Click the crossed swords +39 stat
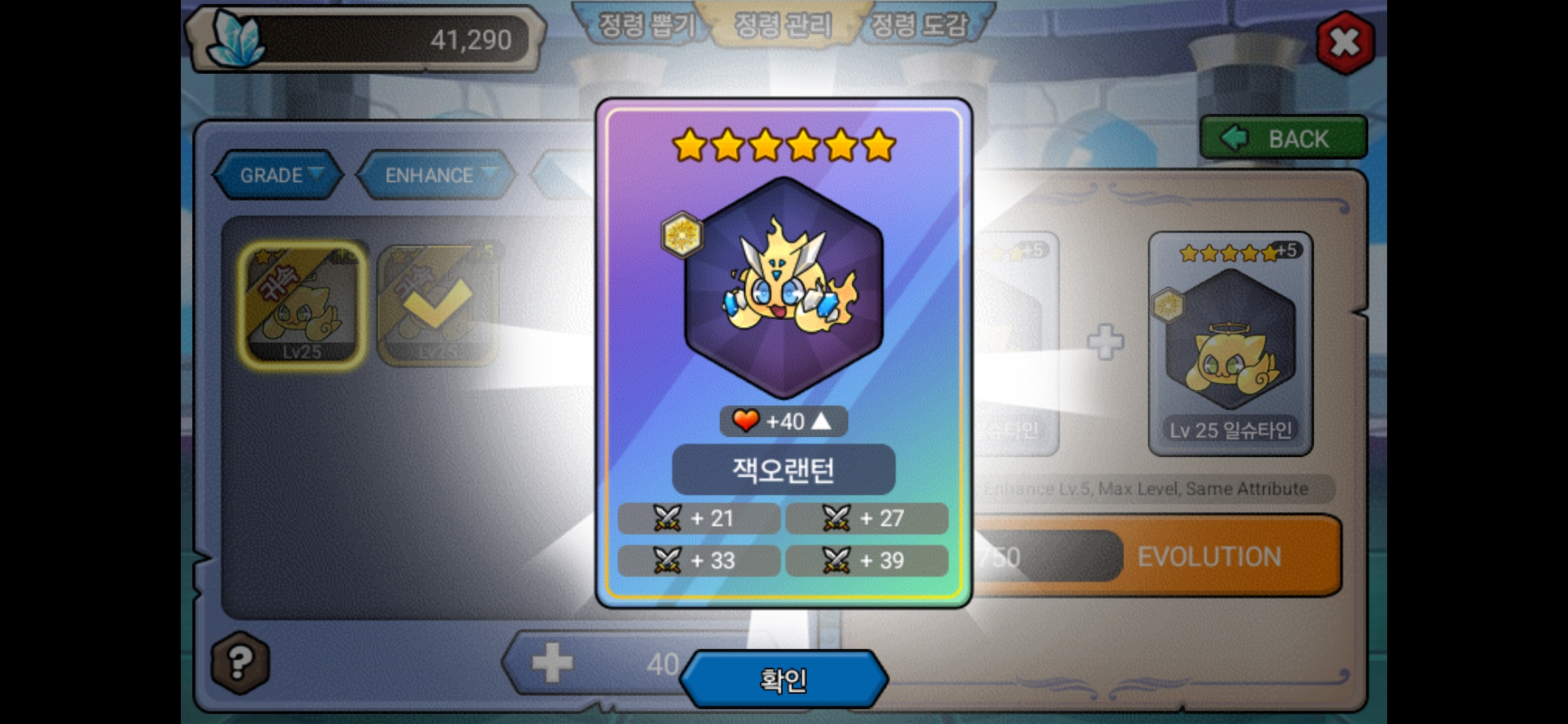1568x724 pixels. click(867, 560)
